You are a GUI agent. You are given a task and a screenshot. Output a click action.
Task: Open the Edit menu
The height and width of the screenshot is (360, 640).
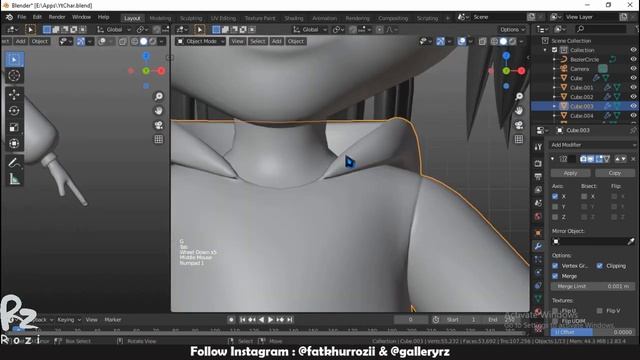click(37, 17)
